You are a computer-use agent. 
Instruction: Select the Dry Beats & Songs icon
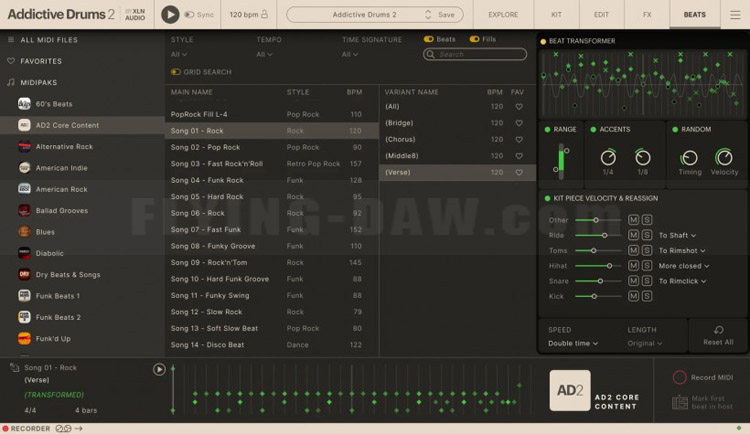pyautogui.click(x=24, y=274)
